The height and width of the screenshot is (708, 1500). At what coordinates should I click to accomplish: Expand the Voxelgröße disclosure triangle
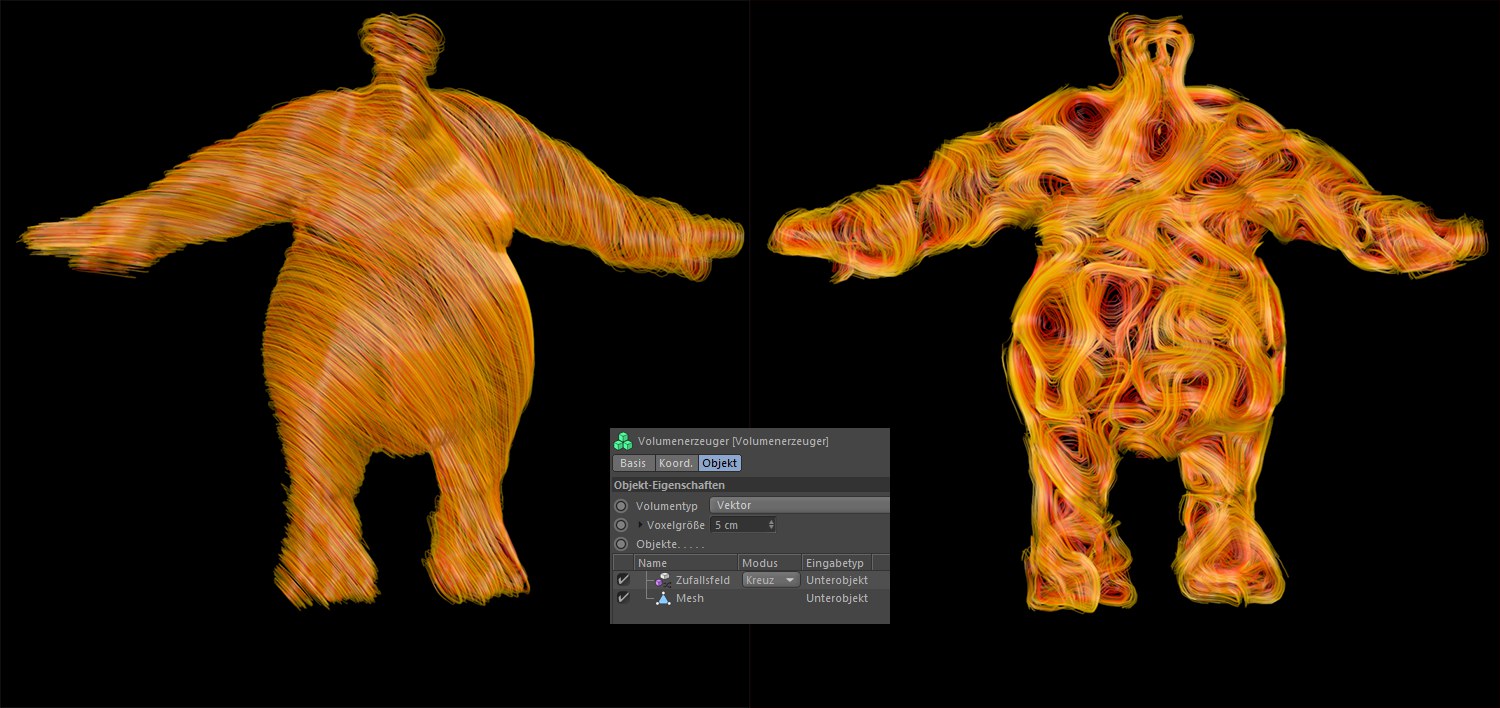(640, 525)
